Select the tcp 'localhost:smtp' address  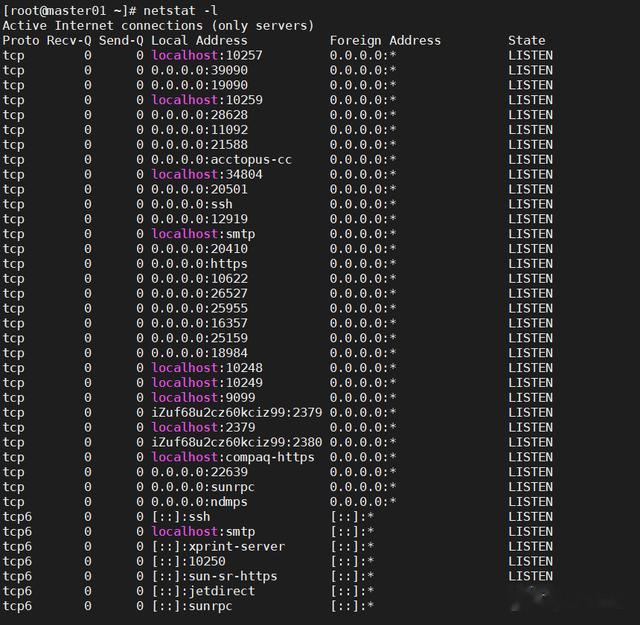[203, 234]
